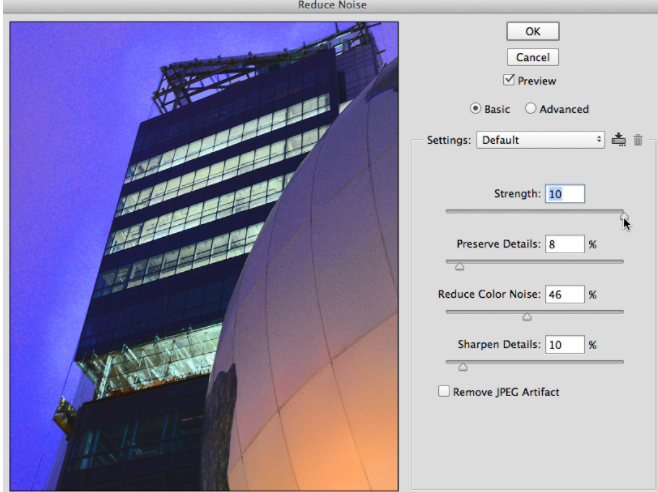Toggle the Preview checkbox

(509, 80)
